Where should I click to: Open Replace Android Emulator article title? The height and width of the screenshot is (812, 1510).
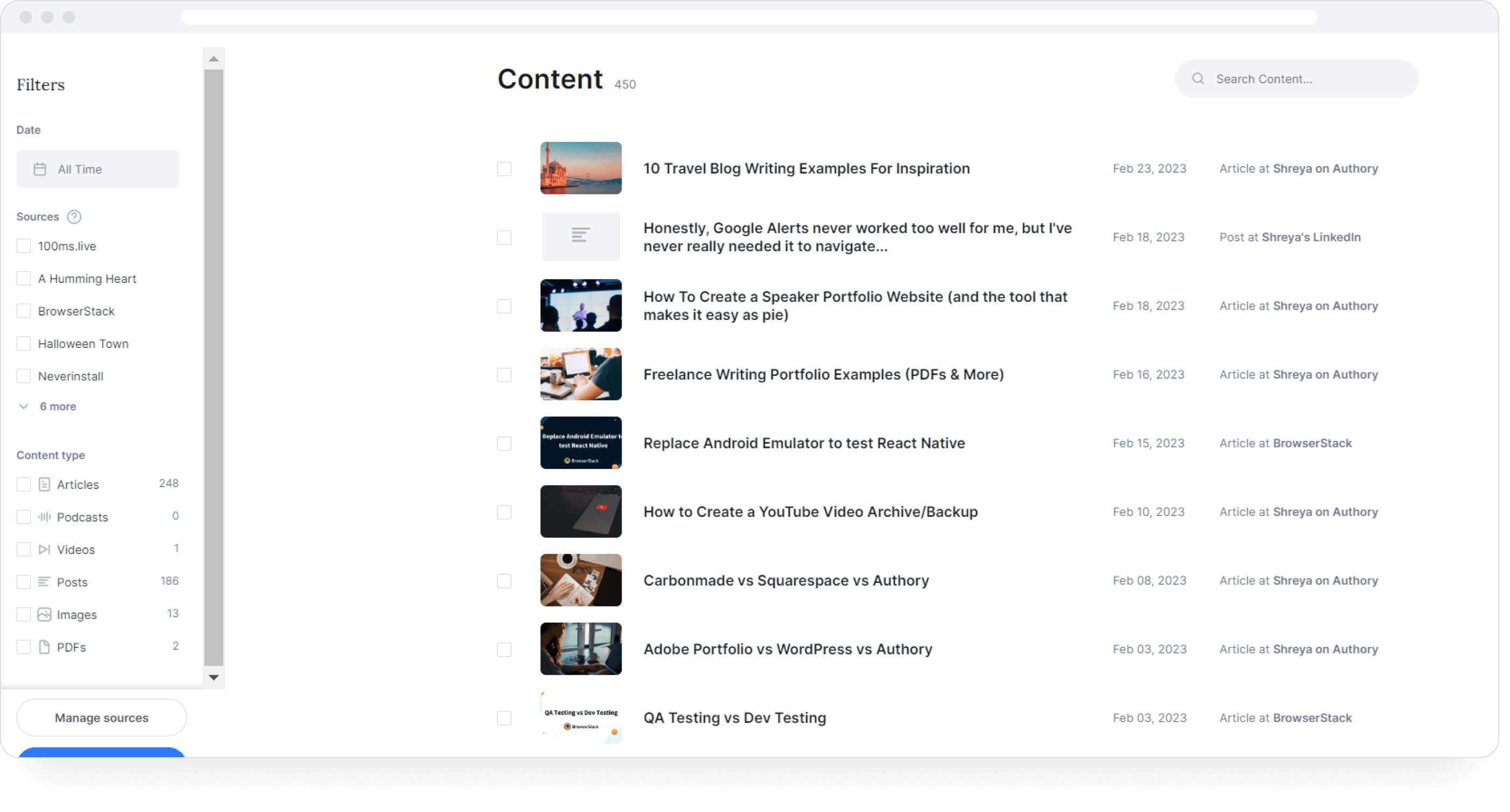803,443
